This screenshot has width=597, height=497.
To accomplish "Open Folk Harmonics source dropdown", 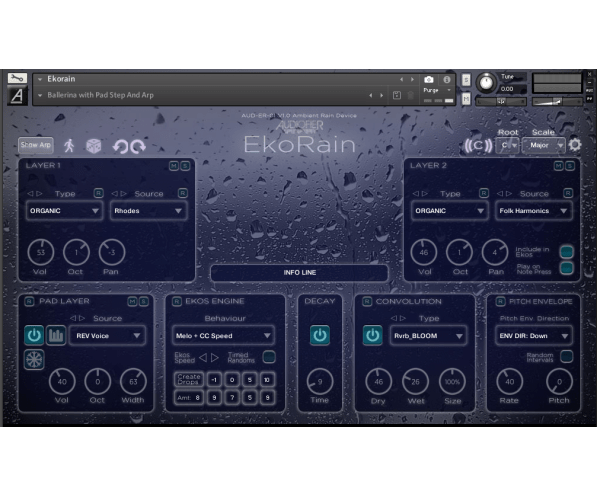I will [534, 211].
